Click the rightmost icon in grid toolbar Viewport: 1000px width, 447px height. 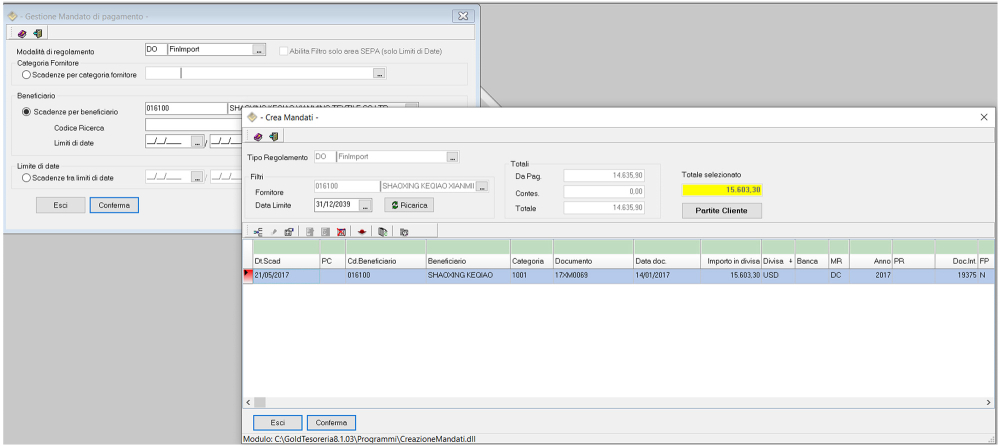point(404,231)
